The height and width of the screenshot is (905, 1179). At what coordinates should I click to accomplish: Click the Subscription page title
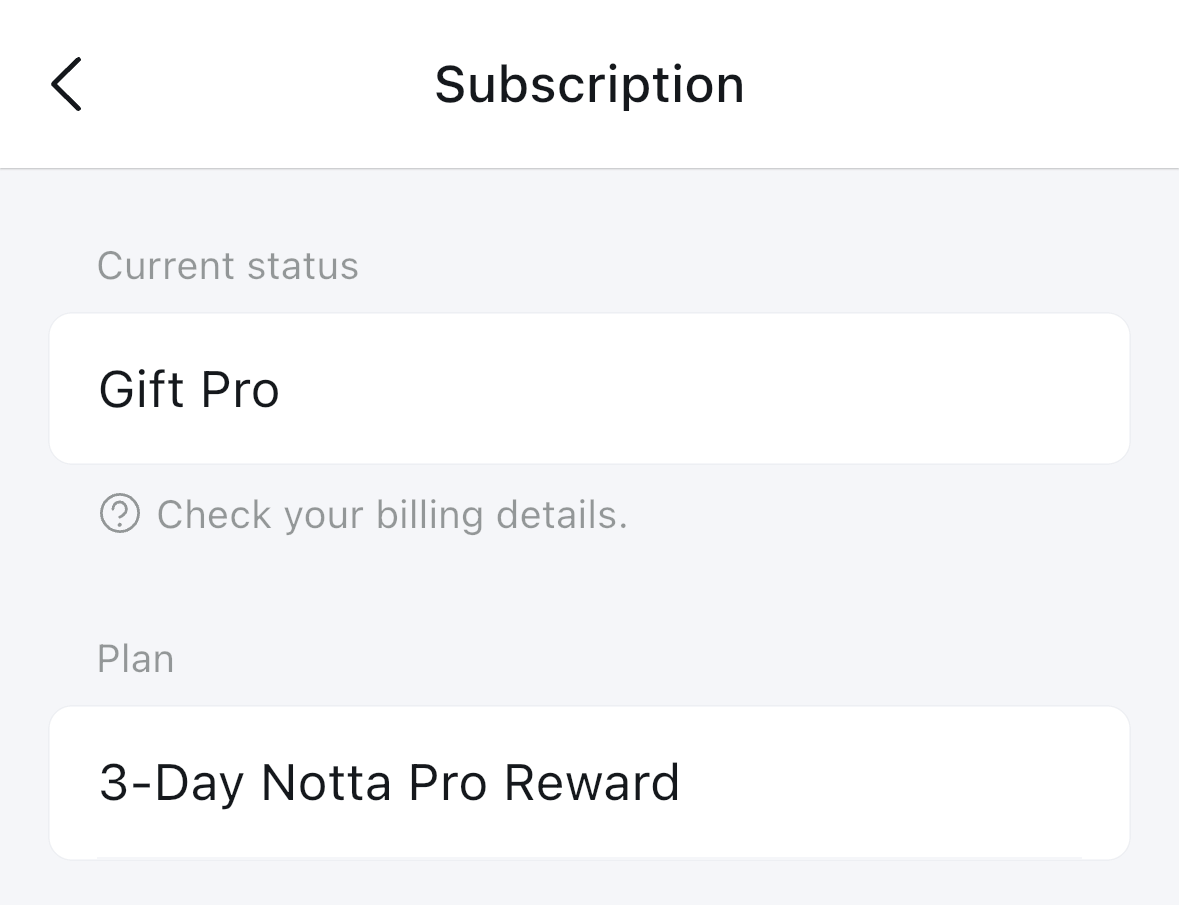point(590,85)
